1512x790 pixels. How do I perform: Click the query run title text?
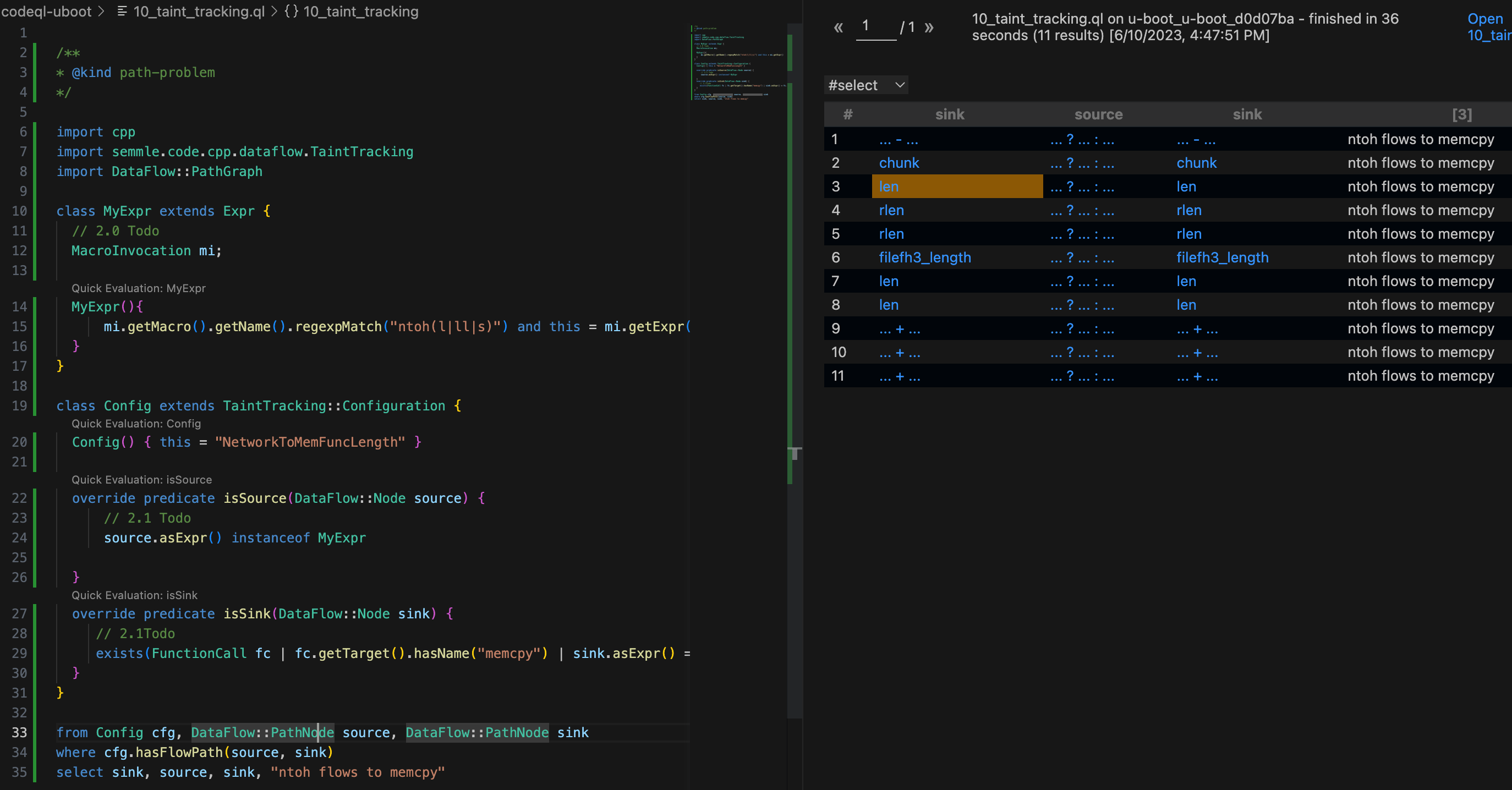(1185, 27)
